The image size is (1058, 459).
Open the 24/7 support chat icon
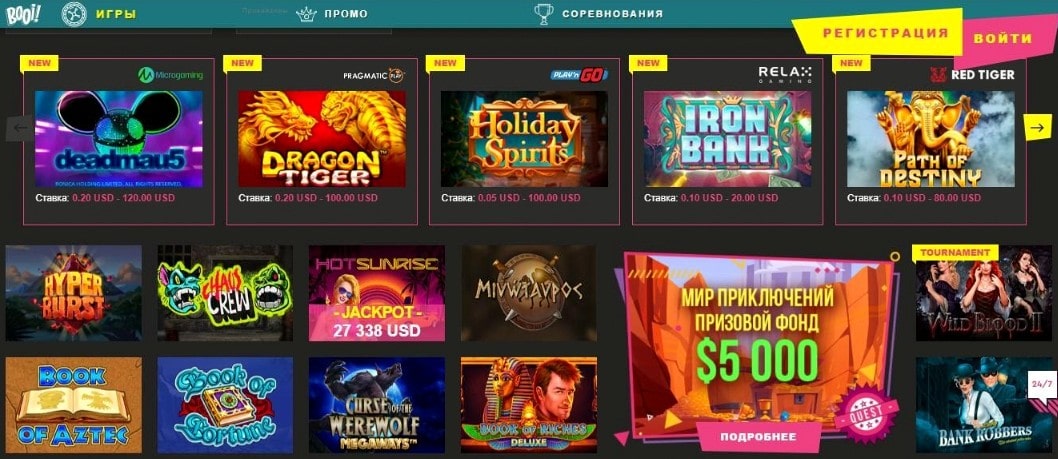point(1041,384)
